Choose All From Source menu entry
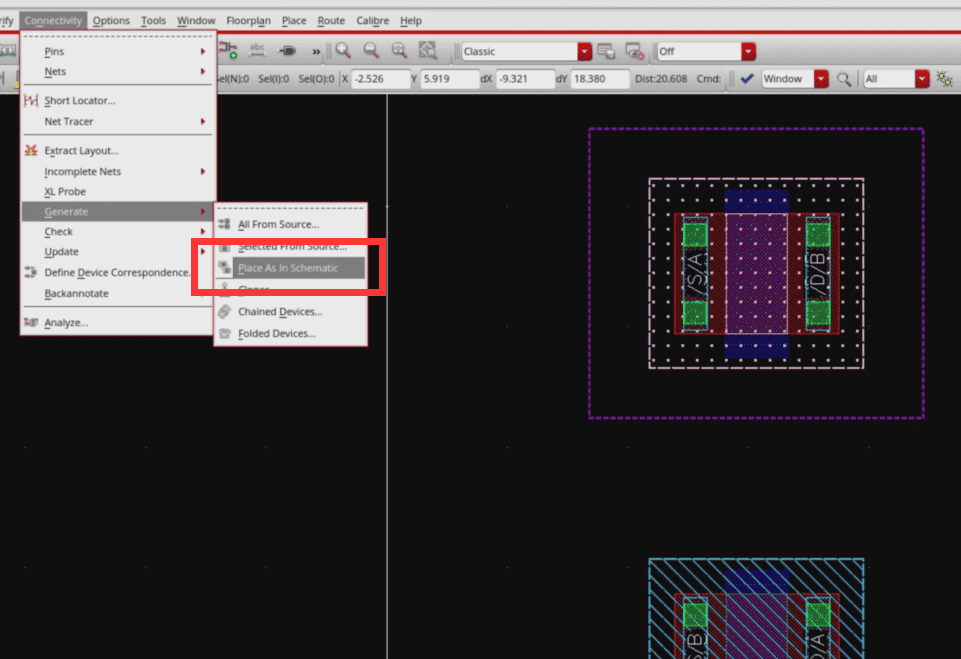This screenshot has height=659, width=961. pos(278,224)
